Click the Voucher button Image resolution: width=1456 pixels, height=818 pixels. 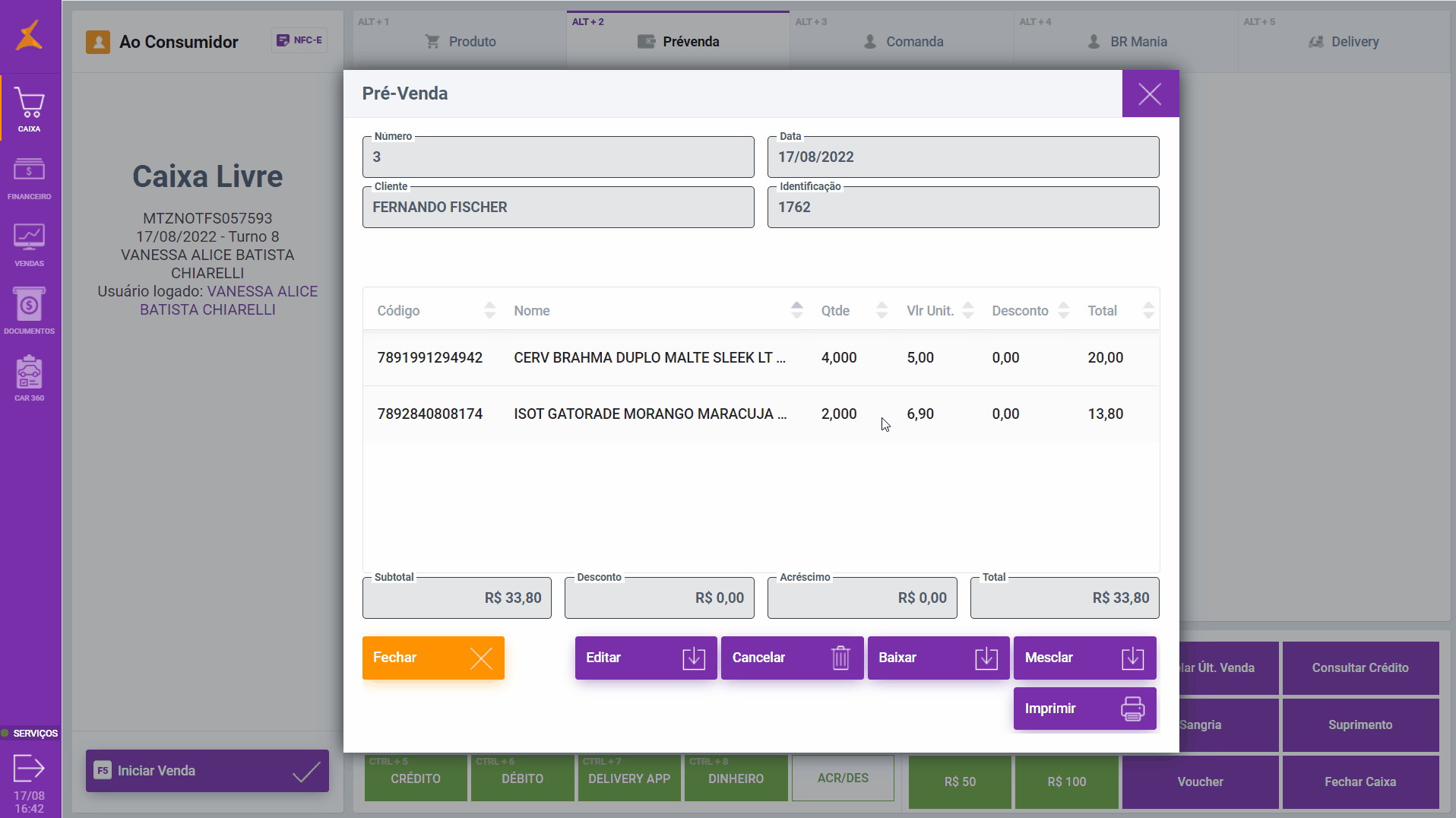pyautogui.click(x=1200, y=782)
